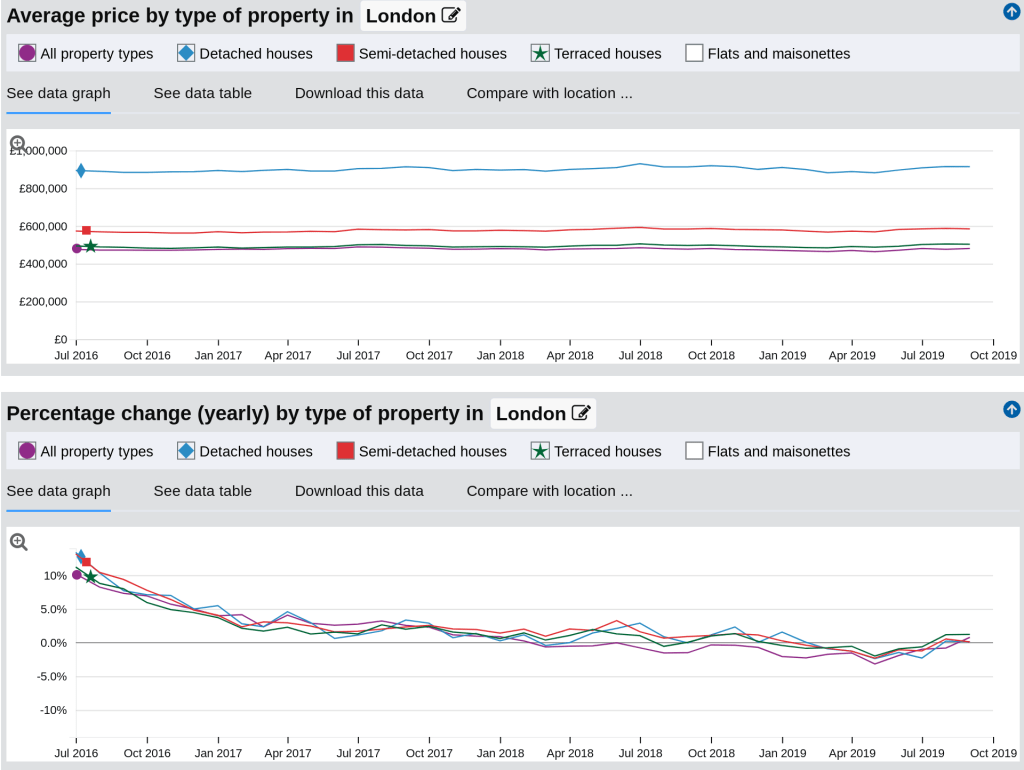Click the blue diamond data marker at July 2016 on the price graph
The width and height of the screenshot is (1024, 770).
click(80, 171)
